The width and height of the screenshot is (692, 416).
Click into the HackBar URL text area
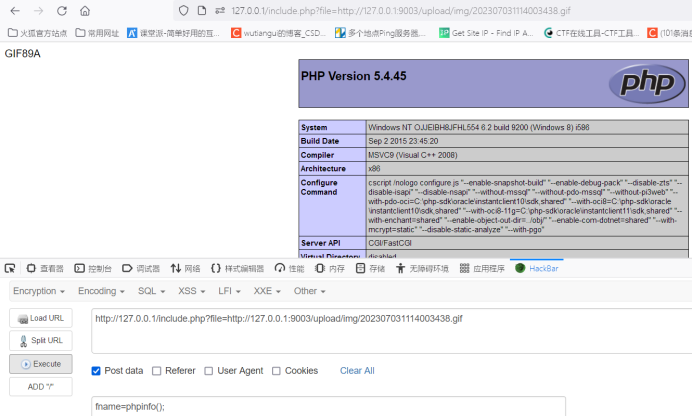(x=391, y=331)
